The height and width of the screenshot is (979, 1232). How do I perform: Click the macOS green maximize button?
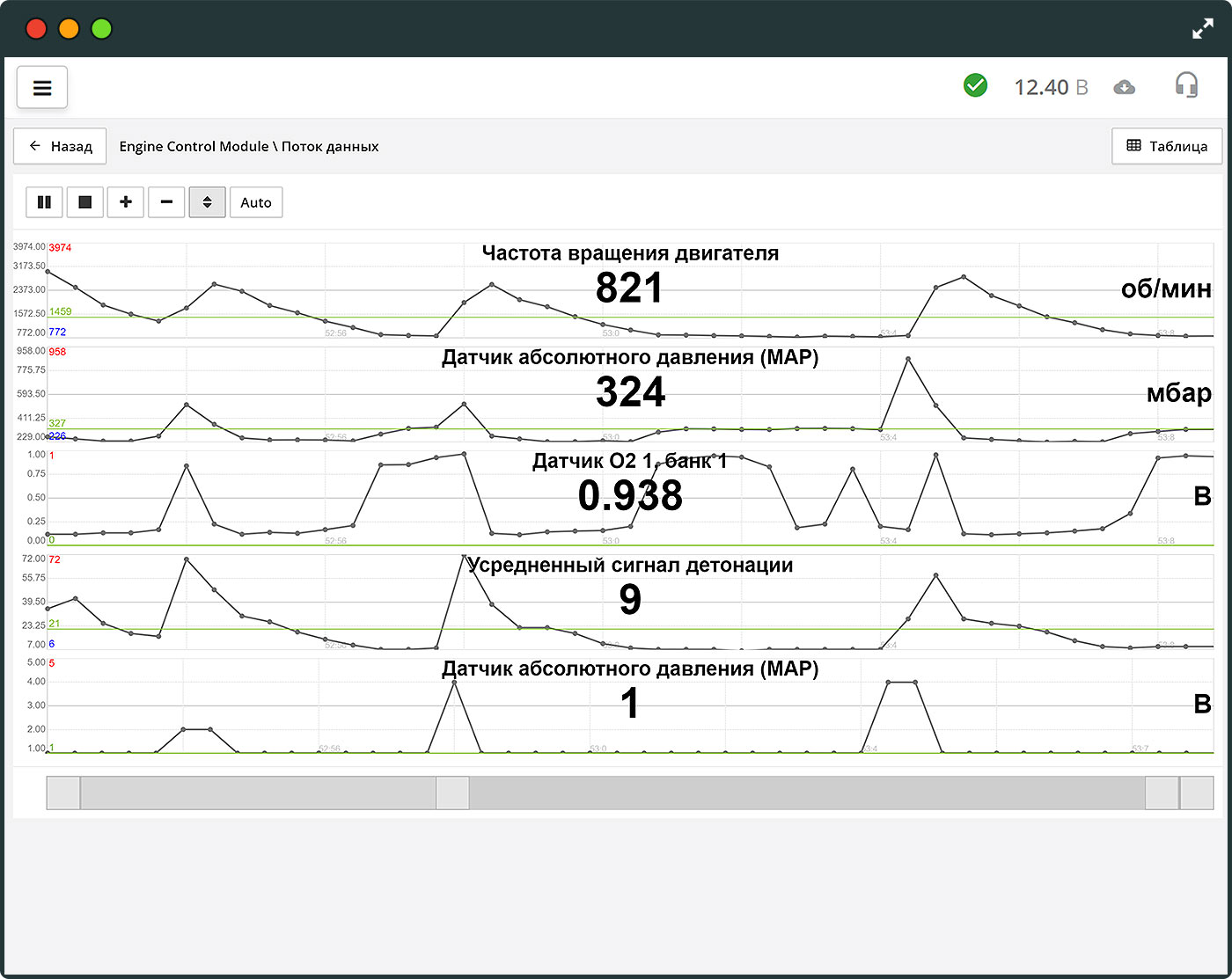[x=102, y=28]
